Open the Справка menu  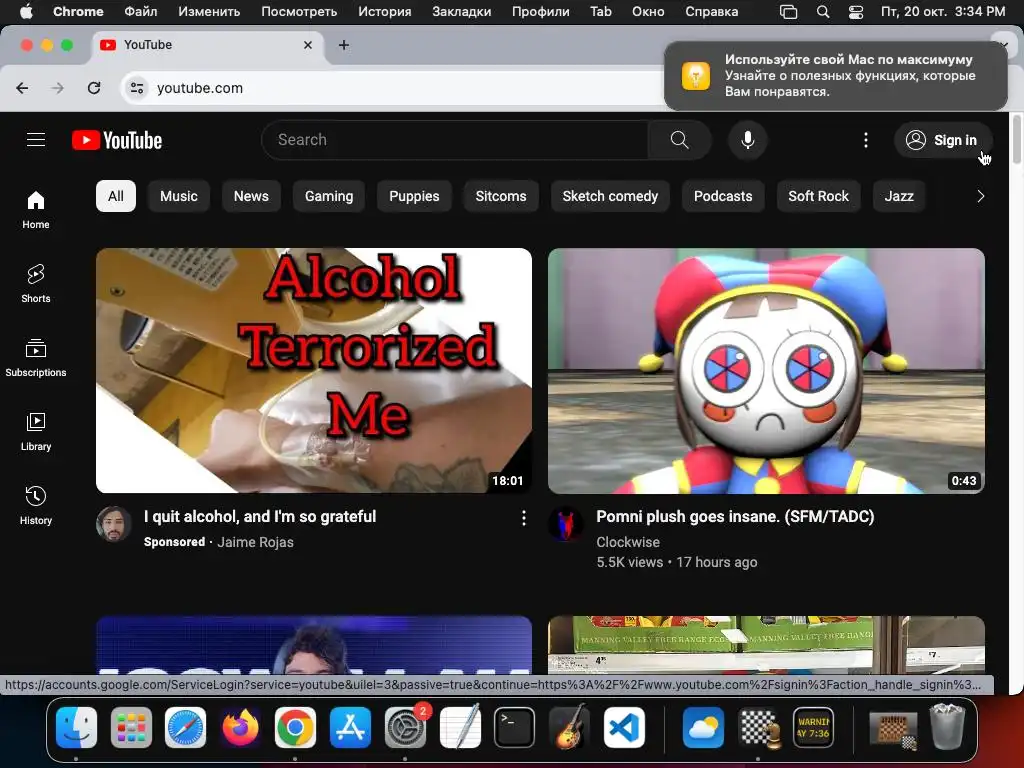tap(712, 11)
